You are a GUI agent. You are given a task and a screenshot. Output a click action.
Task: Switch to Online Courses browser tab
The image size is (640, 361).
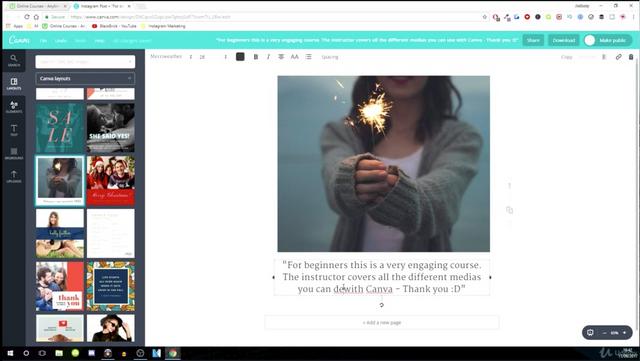click(x=38, y=6)
